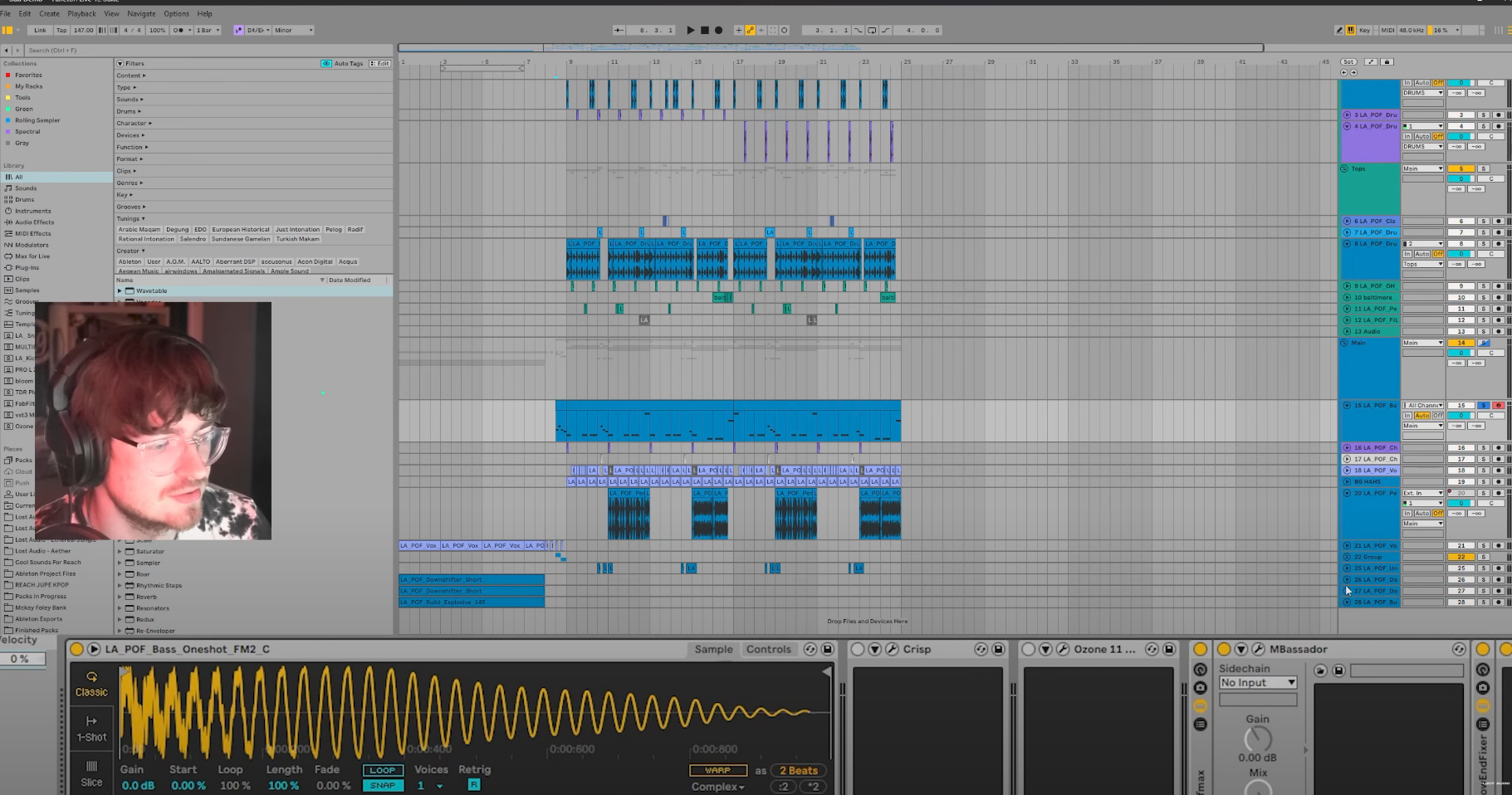Image resolution: width=1512 pixels, height=795 pixels.
Task: Open the Playback menu
Action: [x=81, y=13]
